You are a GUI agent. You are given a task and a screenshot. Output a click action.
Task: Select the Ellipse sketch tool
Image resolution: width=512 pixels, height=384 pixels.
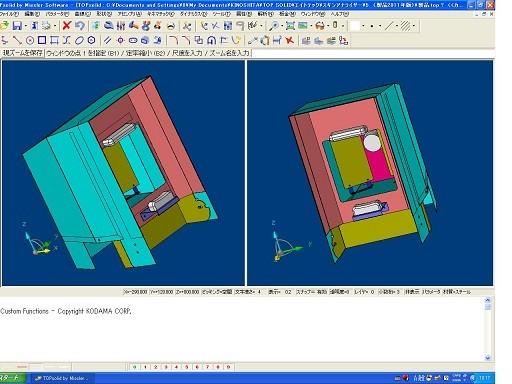click(x=79, y=41)
